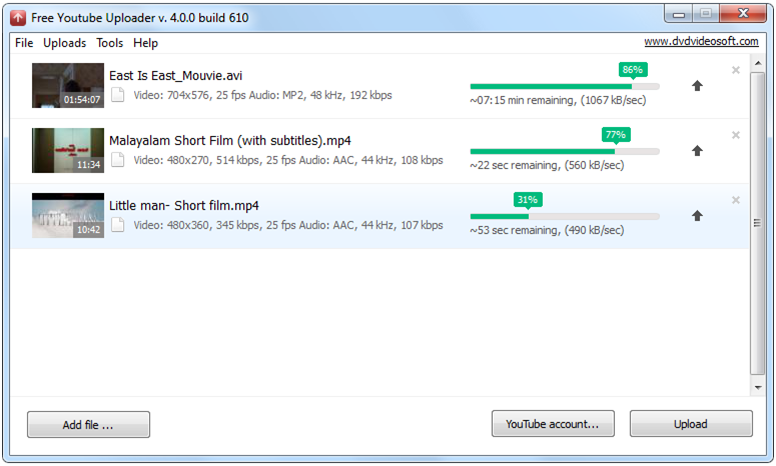Click the Video: 704x576 details line

pos(262,95)
